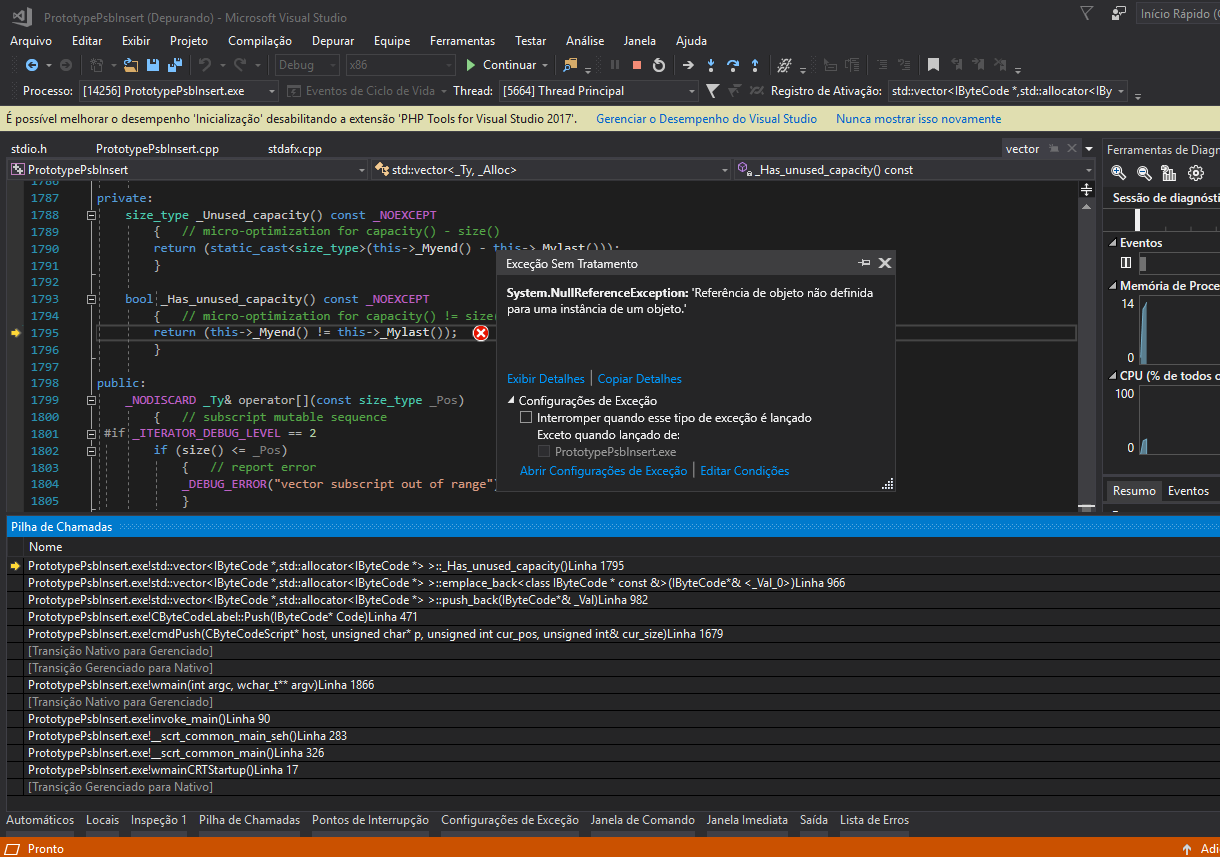Open the diagnostics settings gear
The width and height of the screenshot is (1220, 857).
tap(1194, 173)
